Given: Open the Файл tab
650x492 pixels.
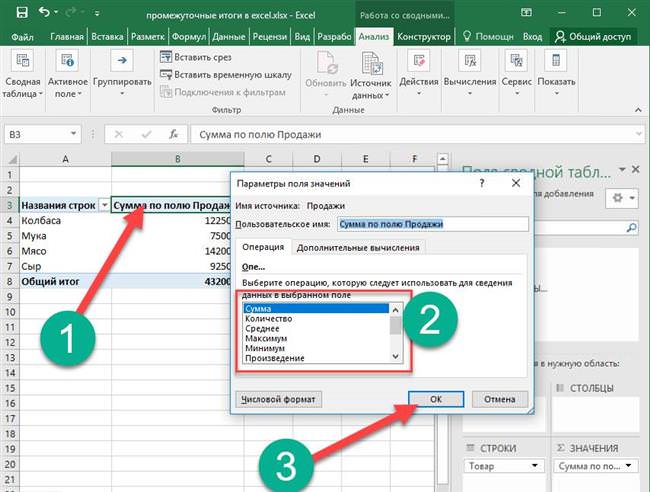Looking at the screenshot, I should pyautogui.click(x=22, y=37).
